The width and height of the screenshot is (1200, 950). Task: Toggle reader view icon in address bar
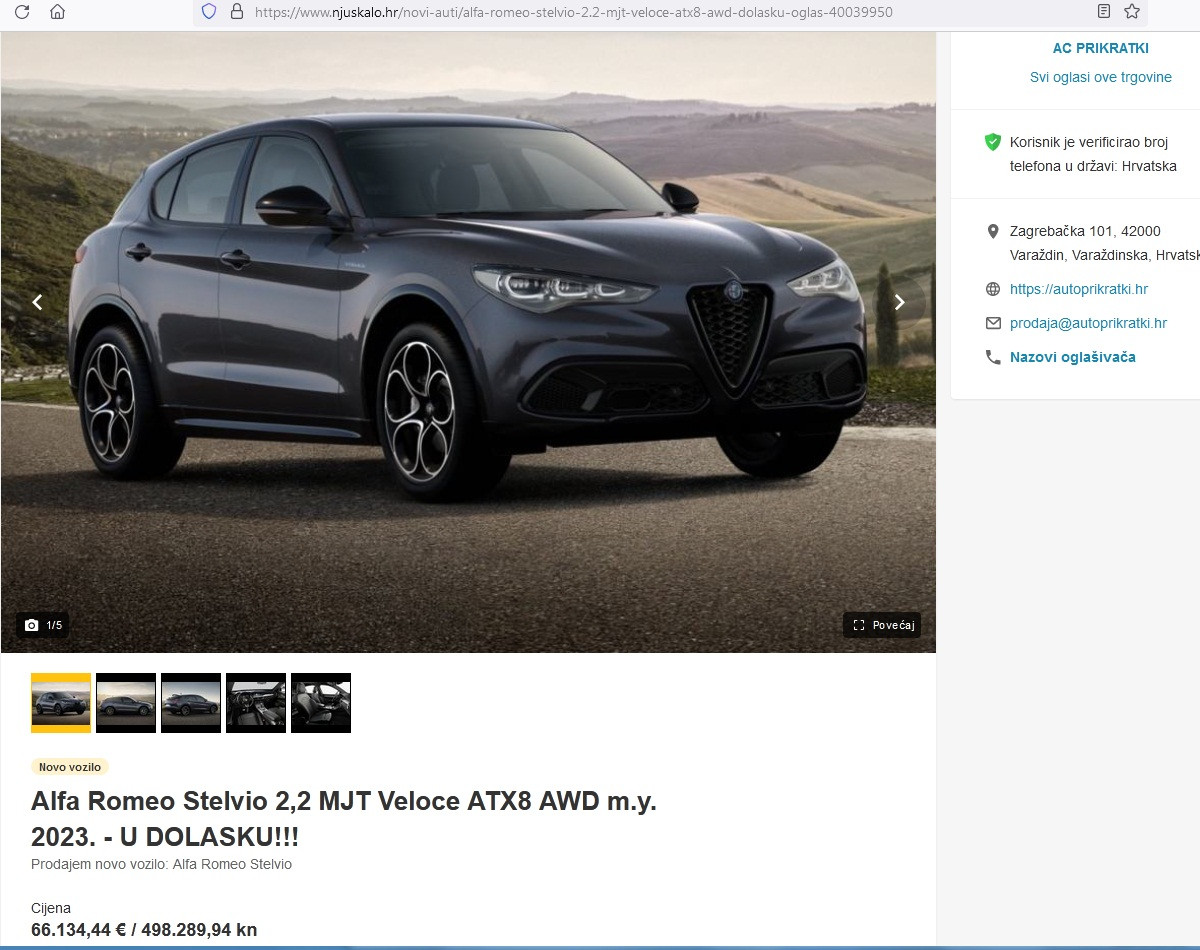tap(1103, 12)
